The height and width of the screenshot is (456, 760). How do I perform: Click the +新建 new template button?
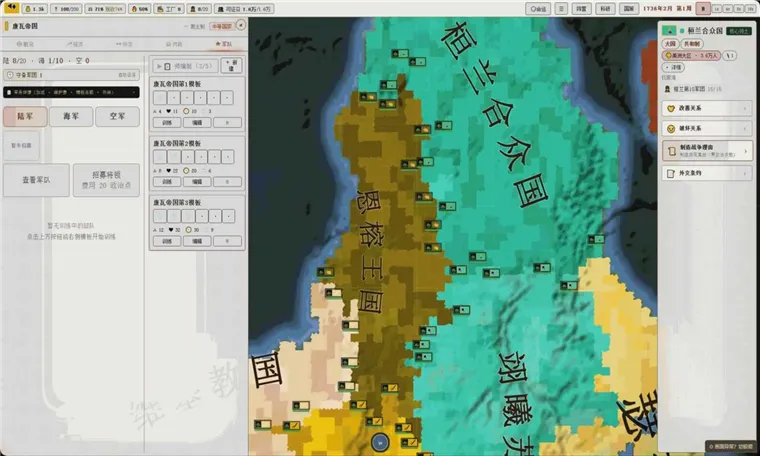point(231,65)
